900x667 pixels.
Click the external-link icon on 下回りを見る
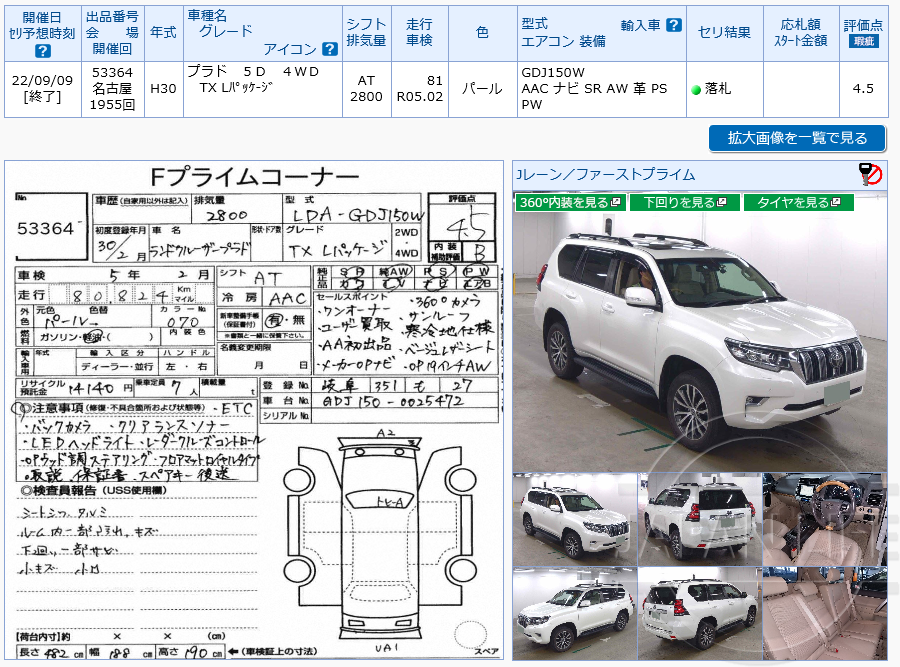(722, 203)
